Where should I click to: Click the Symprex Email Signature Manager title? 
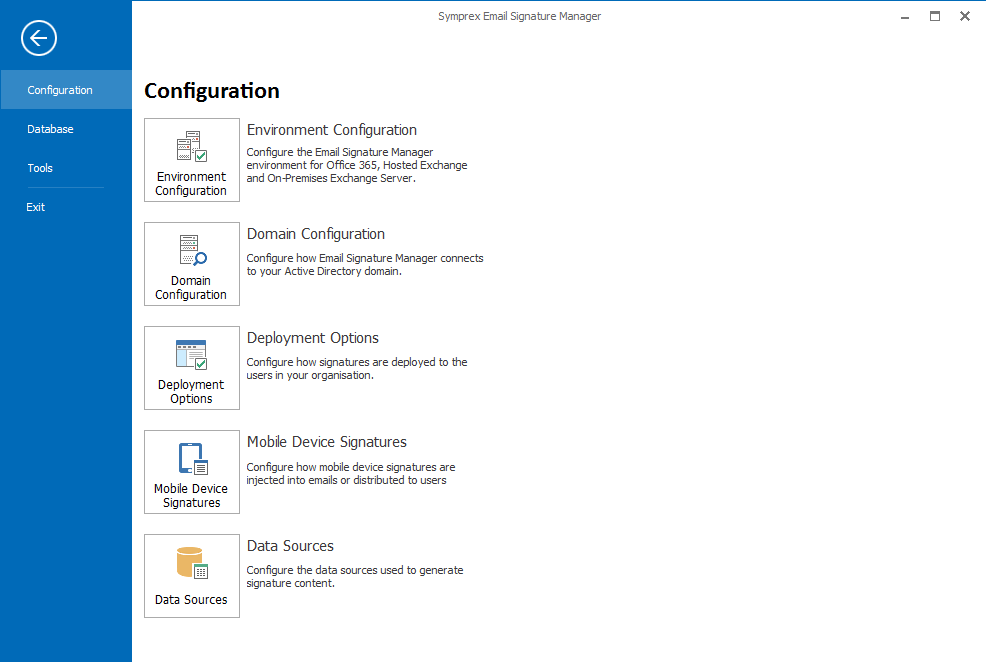519,16
